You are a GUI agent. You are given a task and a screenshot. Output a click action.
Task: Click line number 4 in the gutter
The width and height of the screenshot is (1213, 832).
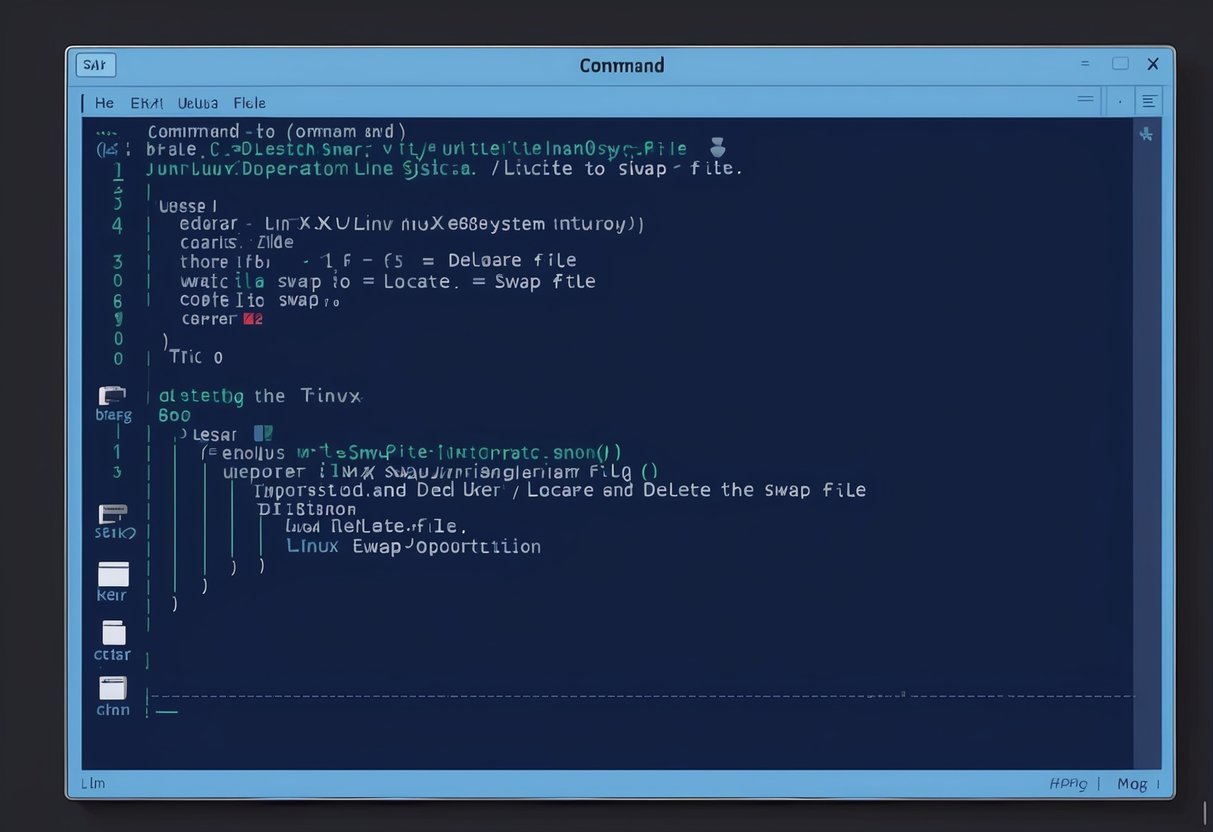pyautogui.click(x=117, y=224)
